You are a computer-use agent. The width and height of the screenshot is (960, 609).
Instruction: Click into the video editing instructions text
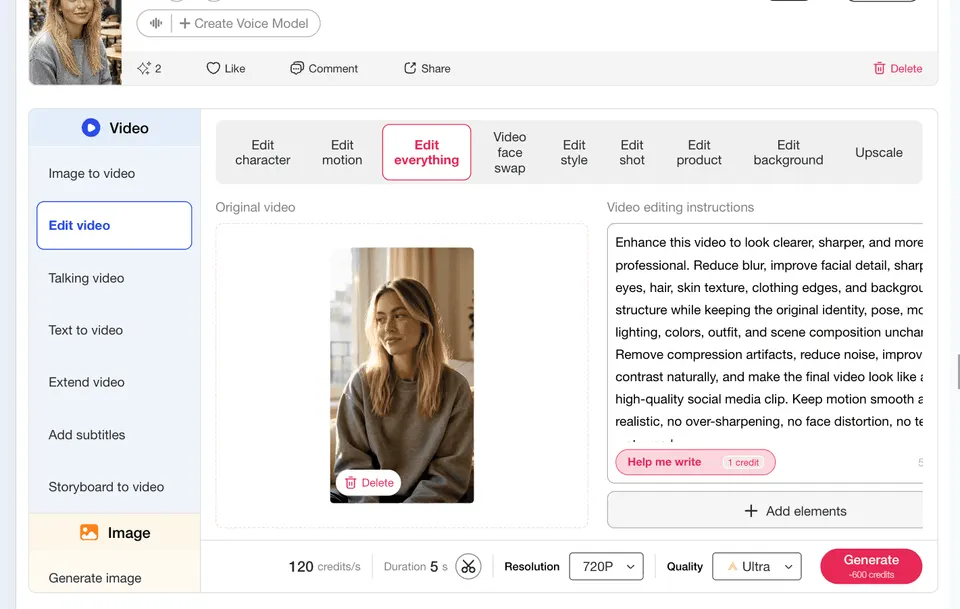768,332
